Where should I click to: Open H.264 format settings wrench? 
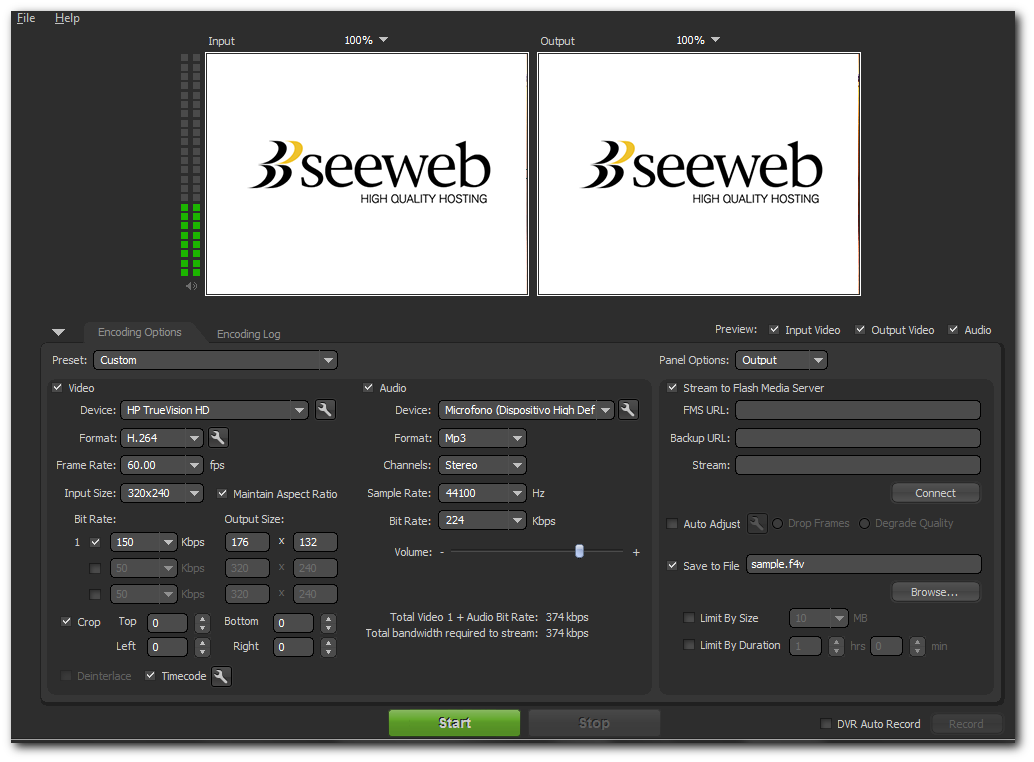tap(218, 438)
